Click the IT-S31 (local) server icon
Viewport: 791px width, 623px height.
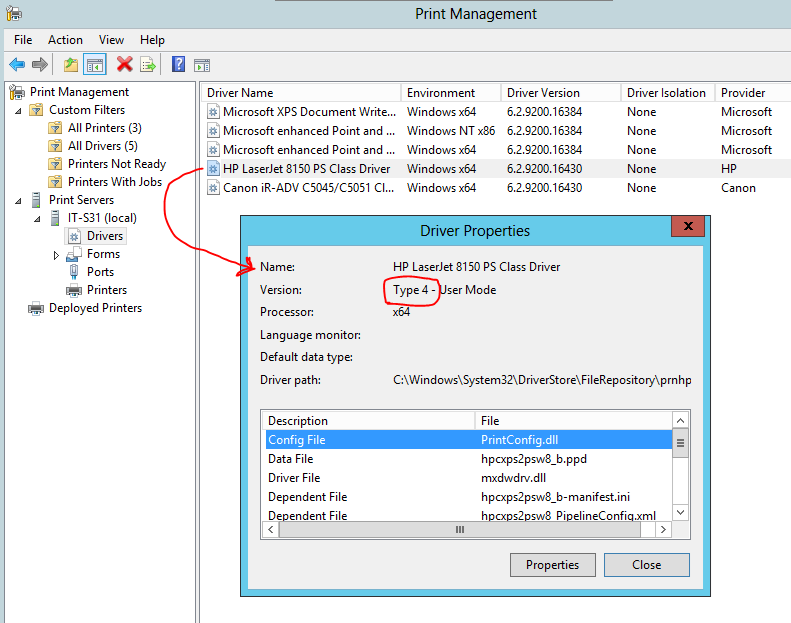(55, 218)
